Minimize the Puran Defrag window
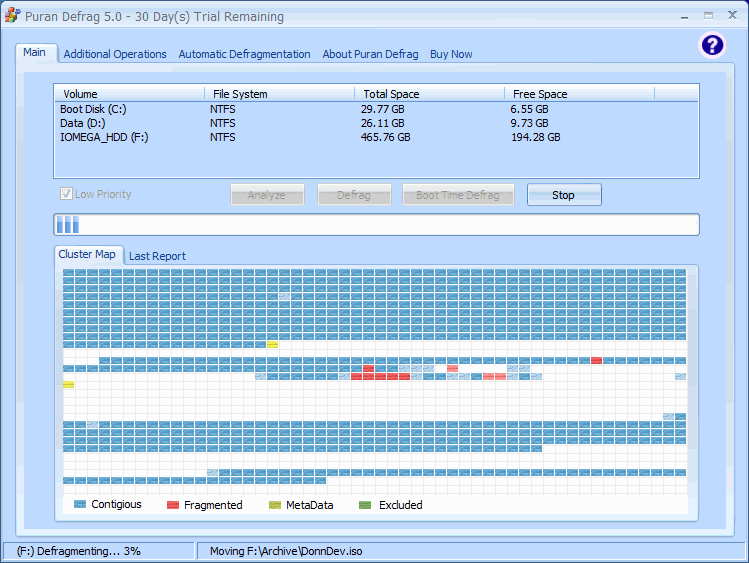 tap(685, 16)
